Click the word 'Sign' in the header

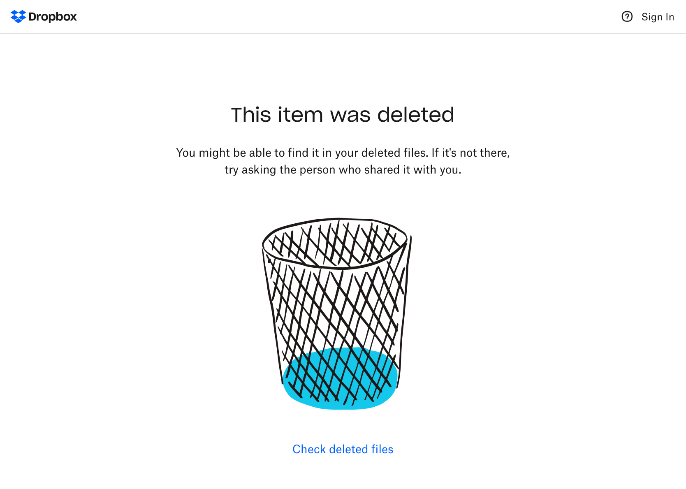pyautogui.click(x=651, y=17)
